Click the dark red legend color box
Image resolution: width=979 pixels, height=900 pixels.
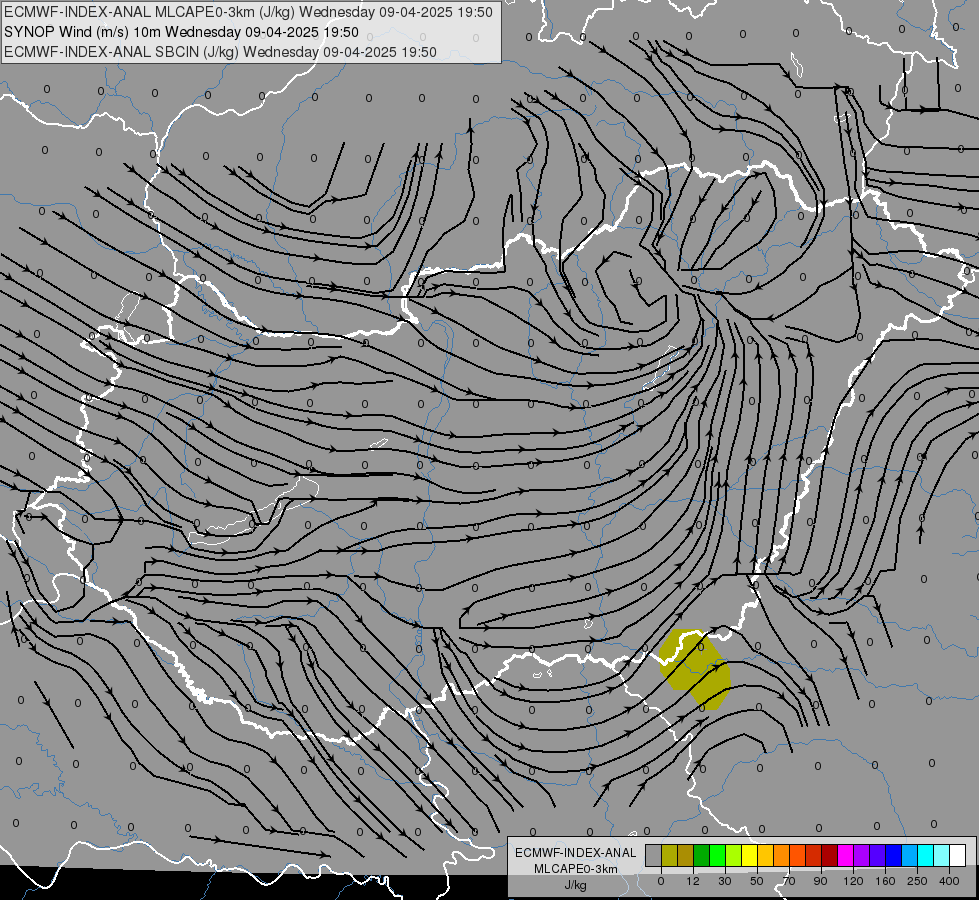[x=830, y=855]
